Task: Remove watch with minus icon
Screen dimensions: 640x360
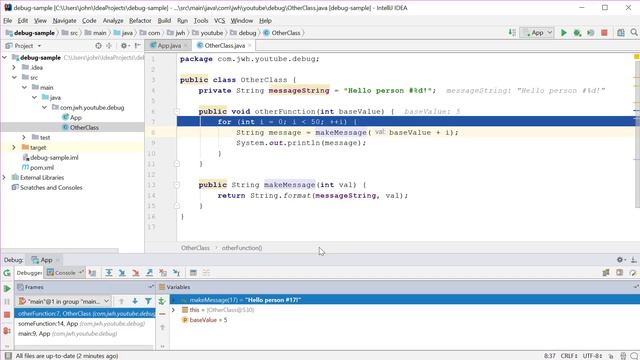Action: tap(162, 314)
